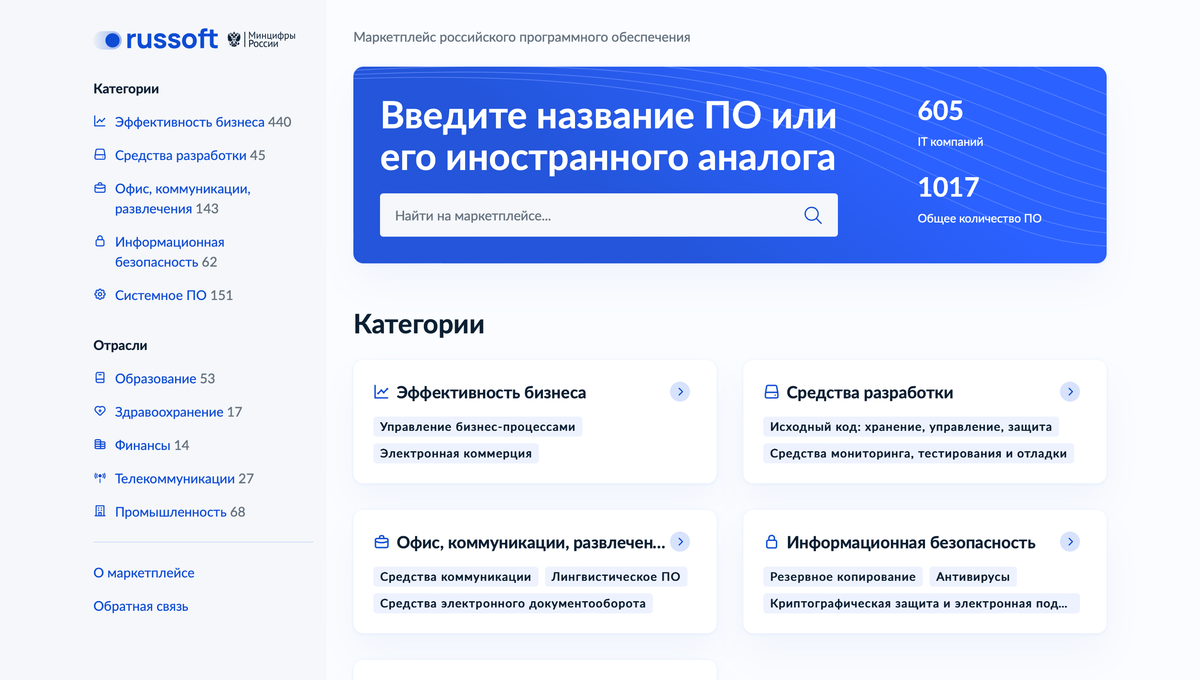
Task: Select the Средства коммуникации tag
Action: [x=456, y=576]
